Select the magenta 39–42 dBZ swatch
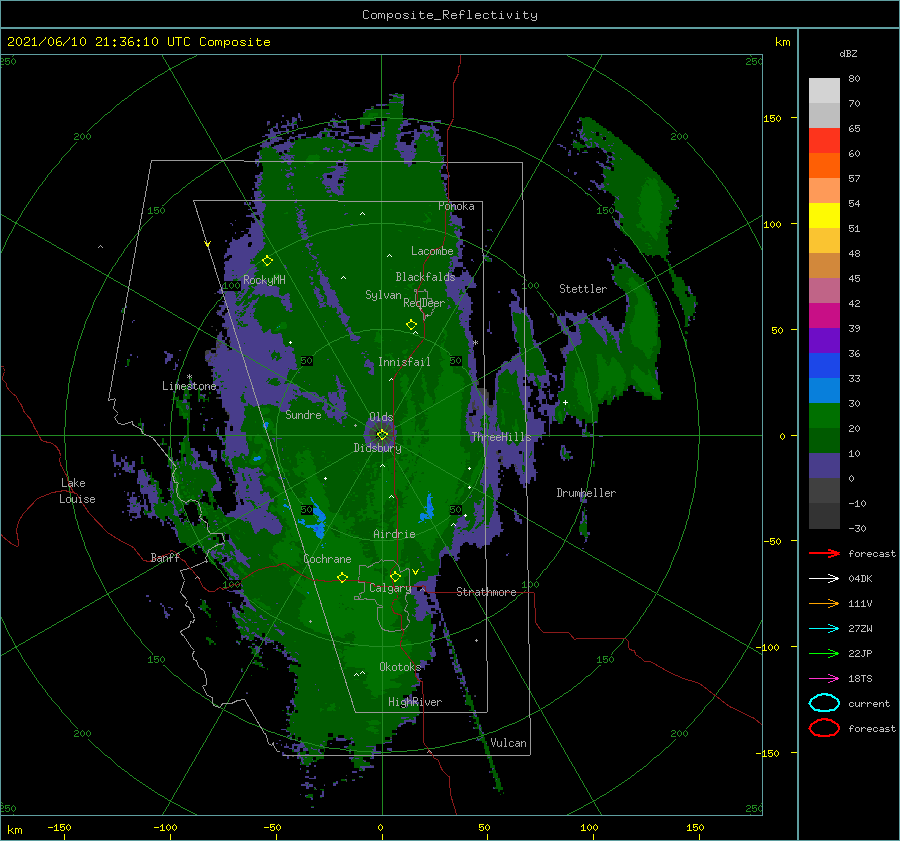 pyautogui.click(x=824, y=316)
